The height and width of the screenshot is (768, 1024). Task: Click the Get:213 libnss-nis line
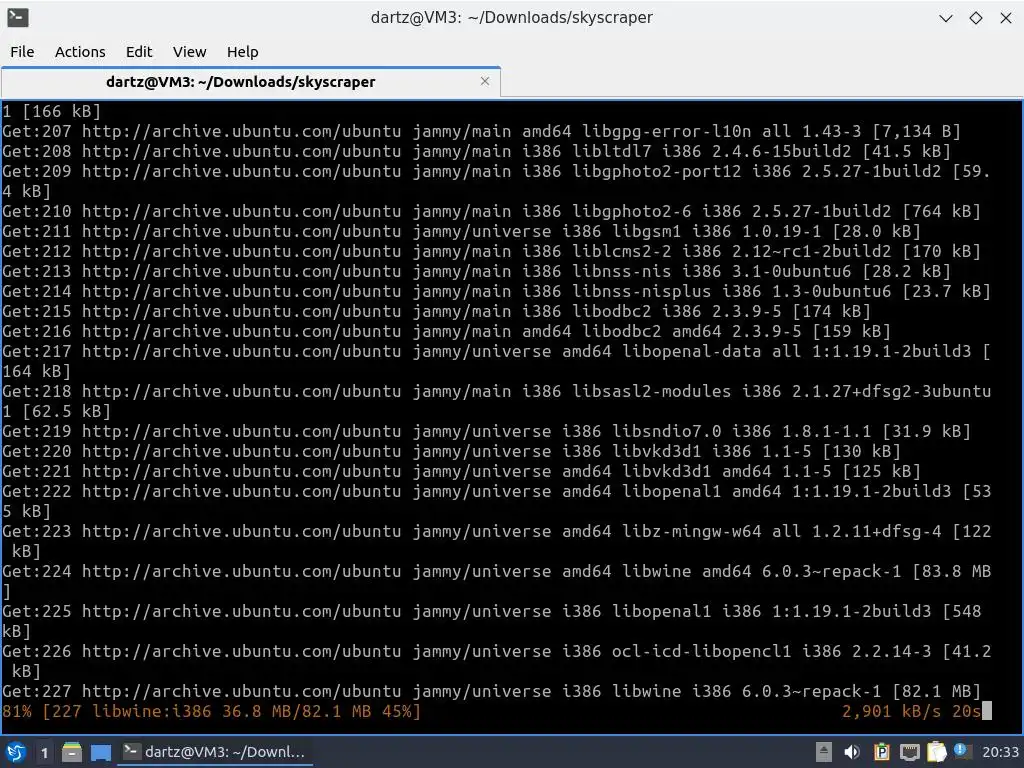pyautogui.click(x=477, y=271)
